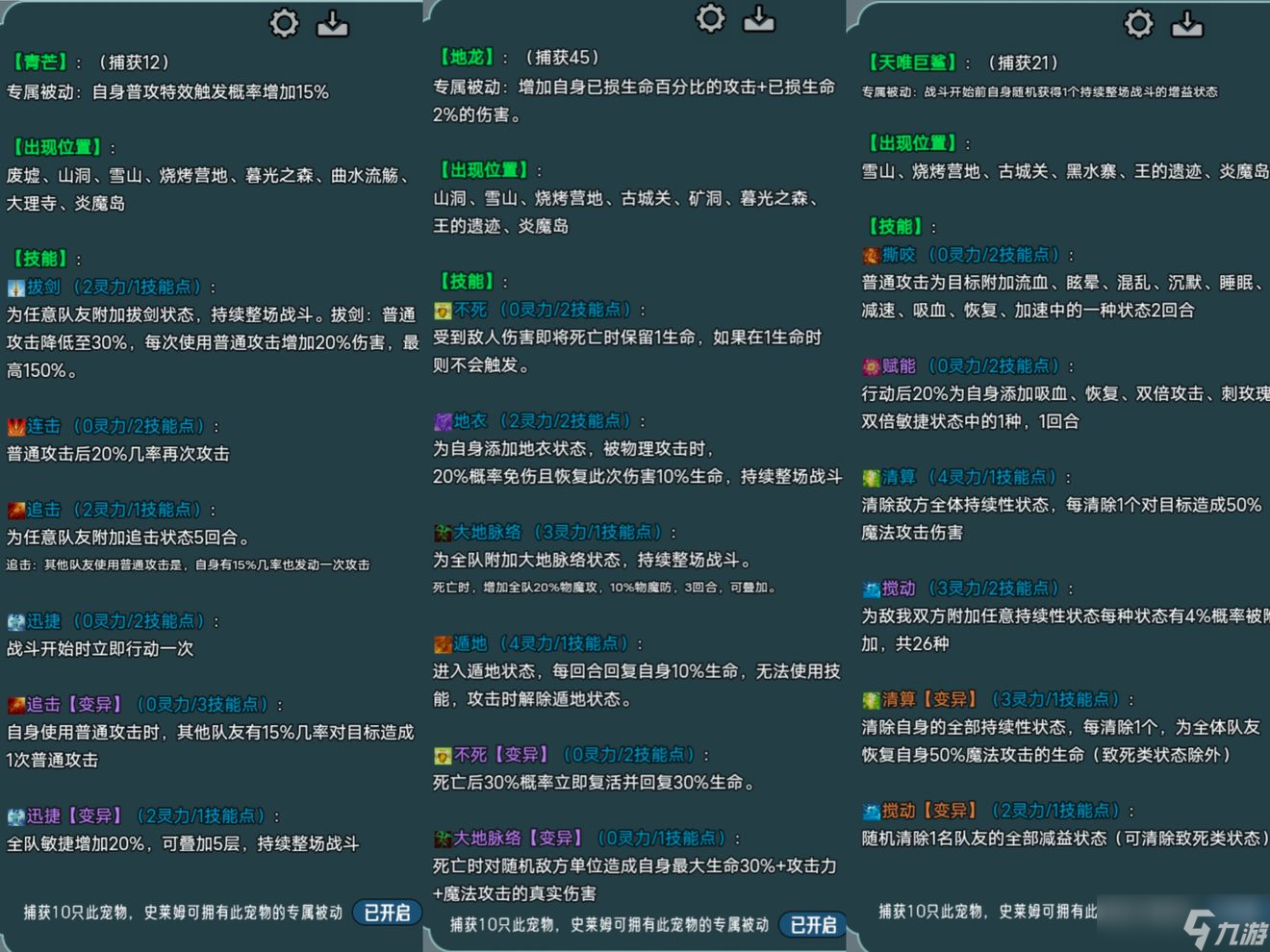Click 【出现位置】 heading in the 天唯巨鲨 panel
Screen dimensions: 1270x952
912,143
